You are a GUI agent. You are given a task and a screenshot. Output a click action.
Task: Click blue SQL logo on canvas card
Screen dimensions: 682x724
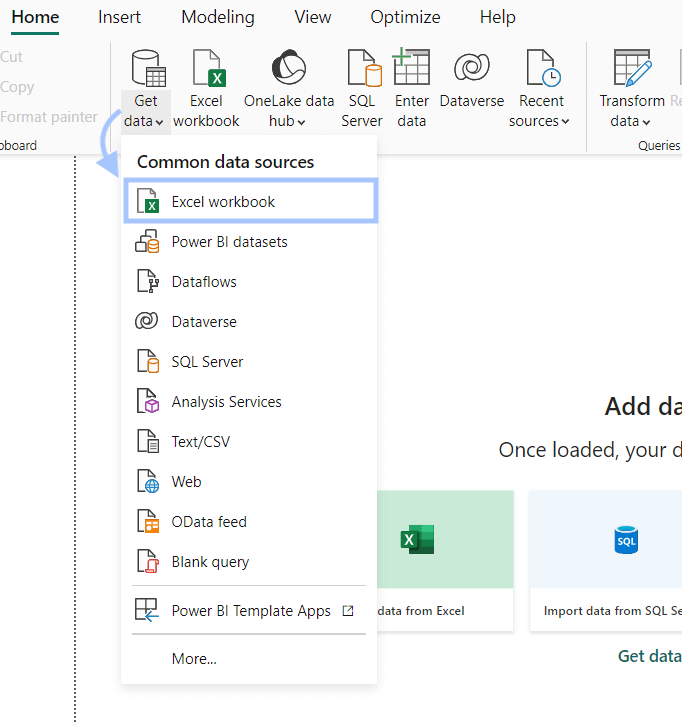point(626,540)
